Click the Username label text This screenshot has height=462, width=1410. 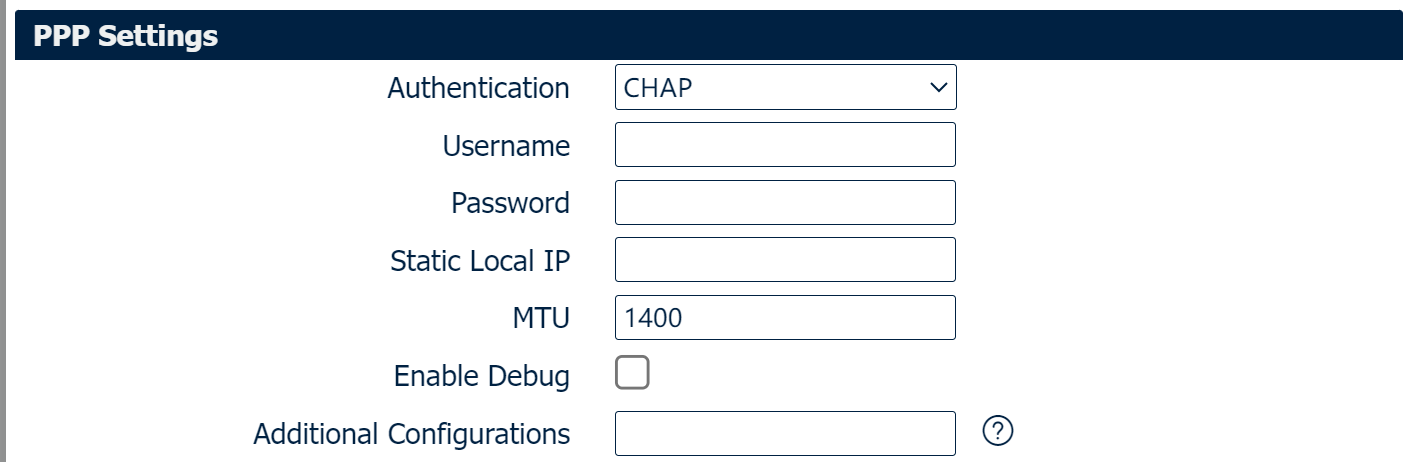click(x=506, y=146)
